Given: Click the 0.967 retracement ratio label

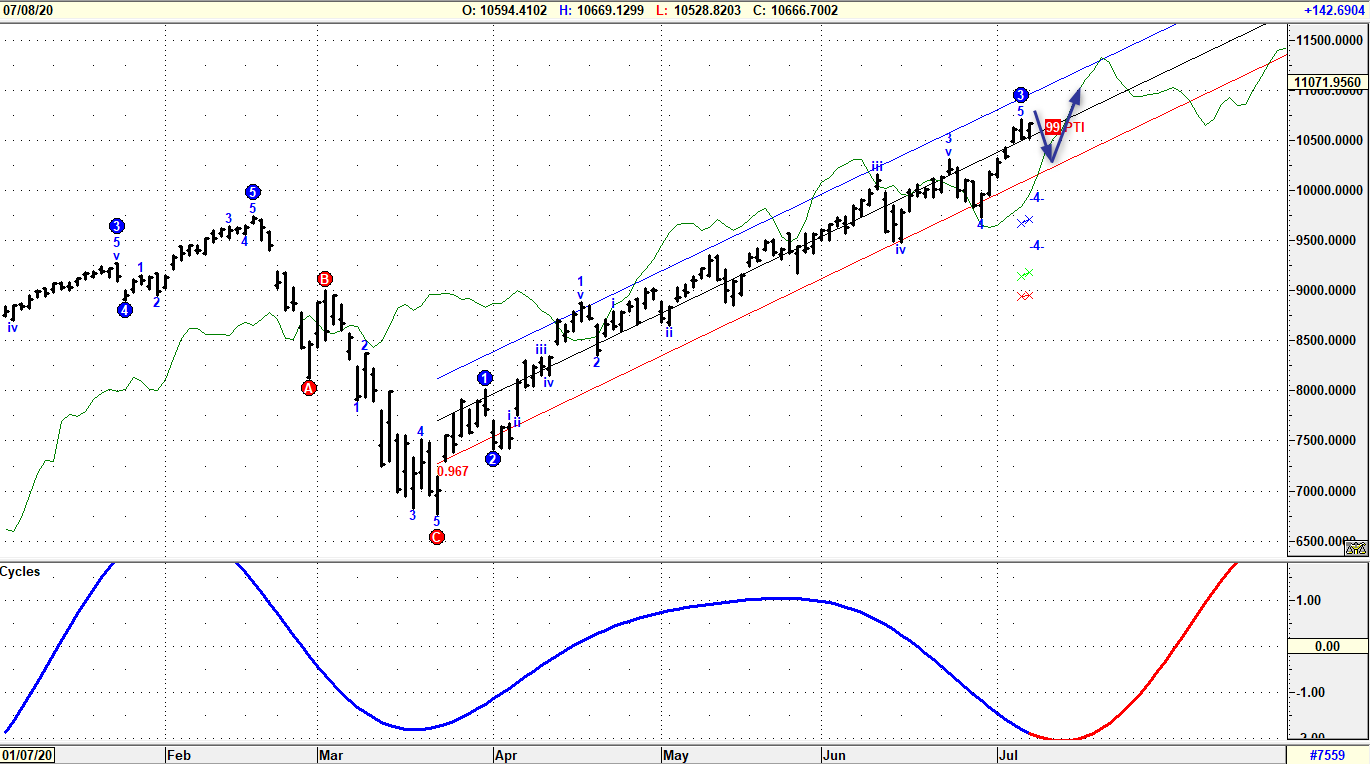Looking at the screenshot, I should 453,471.
